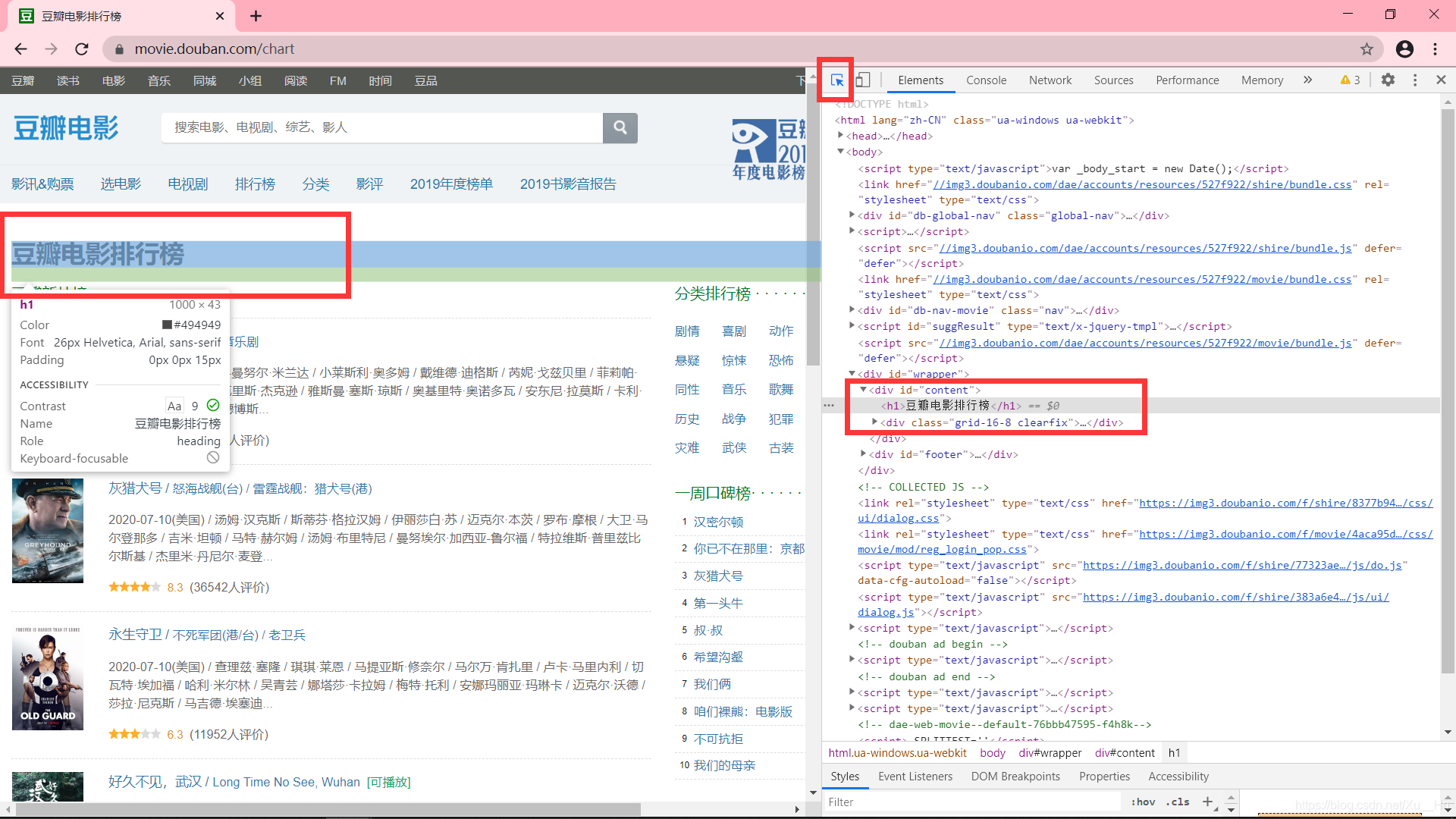Toggle the device toolbar icon in DevTools
This screenshot has height=819, width=1456.
click(x=863, y=80)
